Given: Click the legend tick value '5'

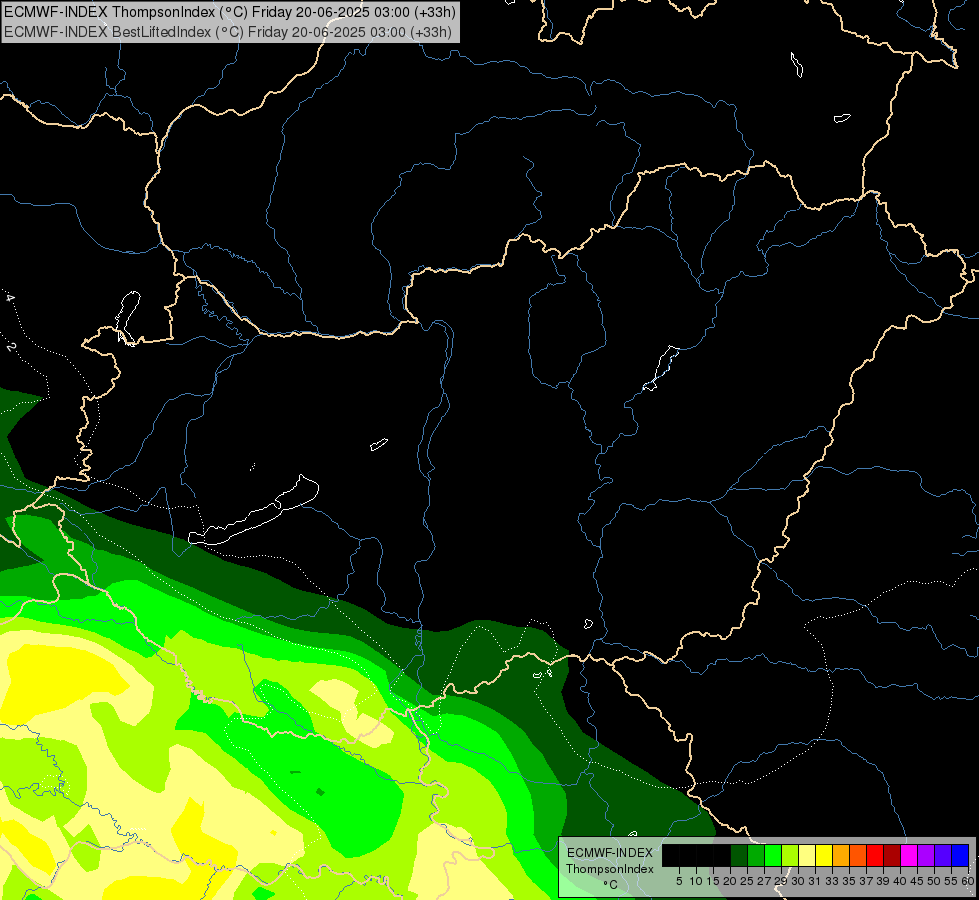Looking at the screenshot, I should (679, 881).
